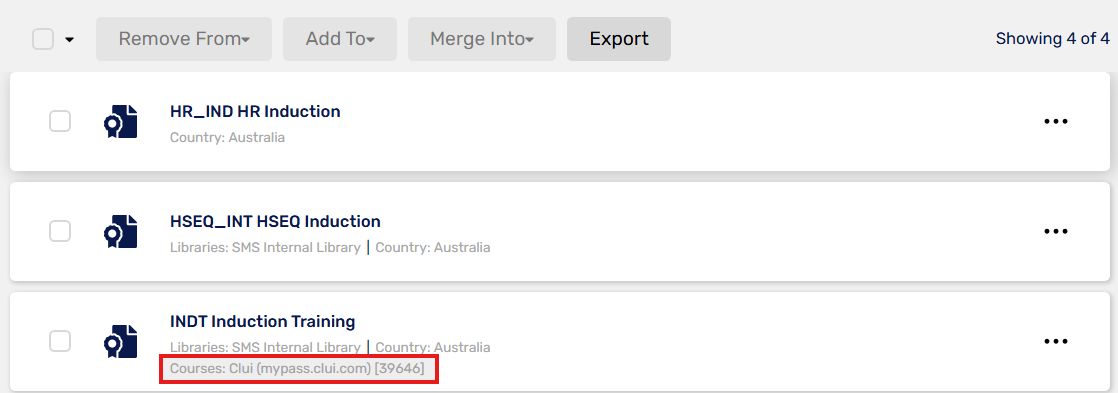1118x393 pixels.
Task: Open the Remove From dropdown
Action: click(184, 39)
